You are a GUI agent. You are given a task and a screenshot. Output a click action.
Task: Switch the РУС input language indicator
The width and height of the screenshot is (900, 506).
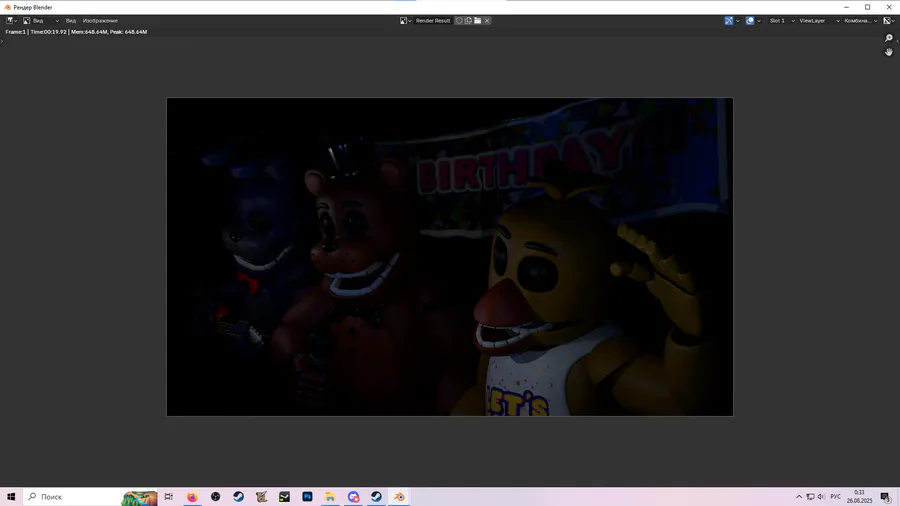[836, 497]
